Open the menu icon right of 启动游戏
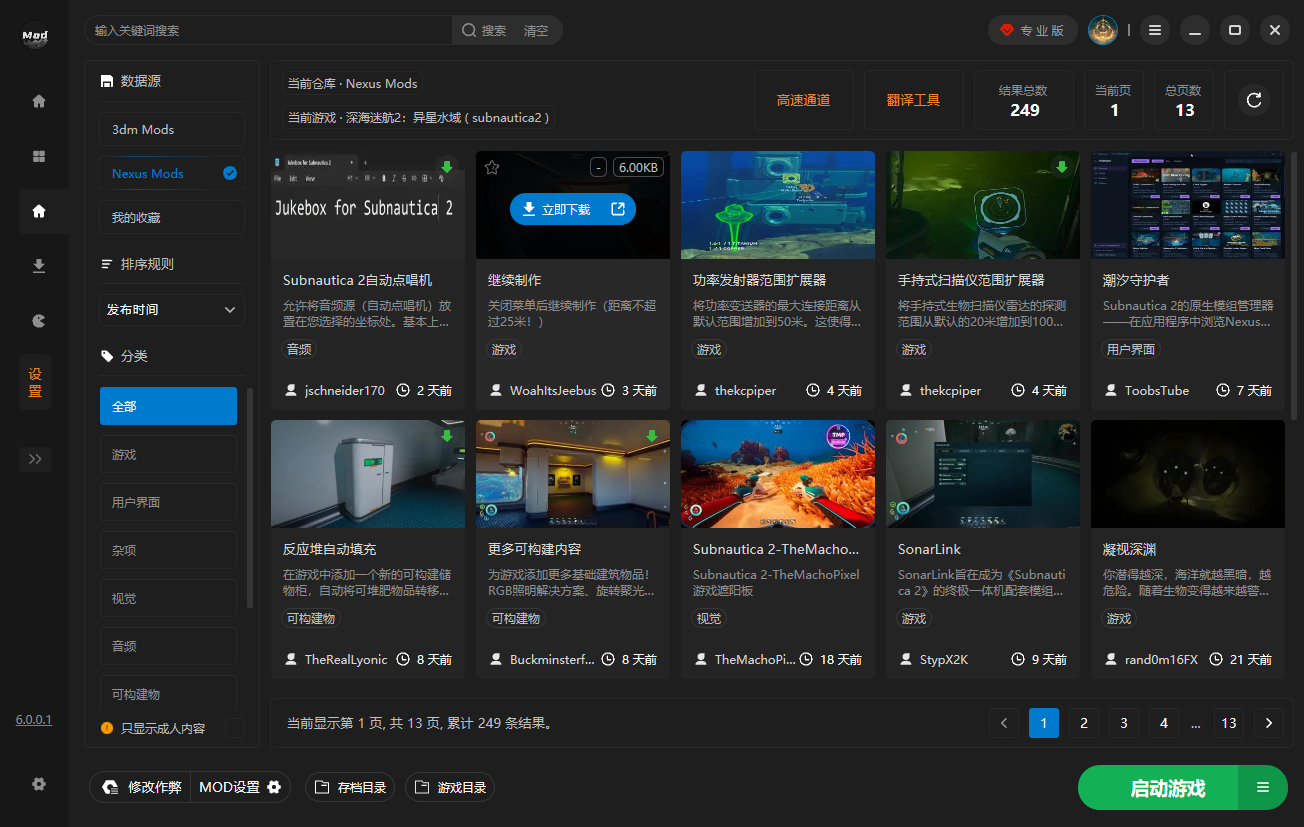1304x827 pixels. pyautogui.click(x=1263, y=788)
